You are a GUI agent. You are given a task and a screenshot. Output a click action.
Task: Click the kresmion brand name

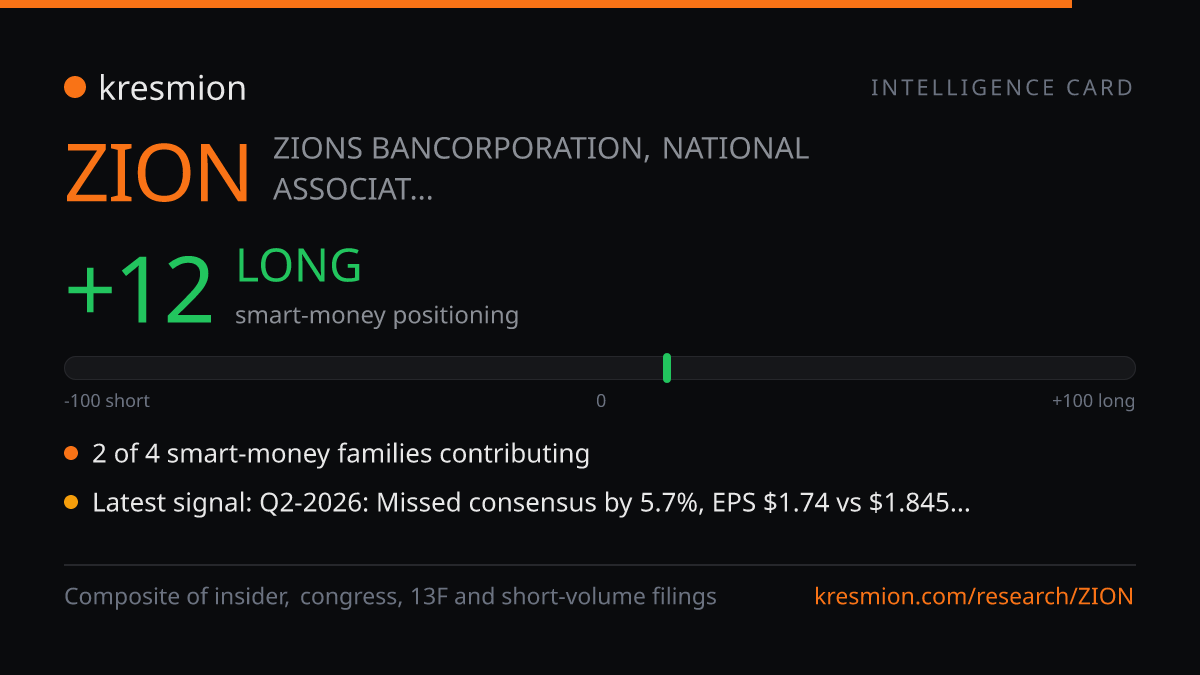click(x=172, y=88)
